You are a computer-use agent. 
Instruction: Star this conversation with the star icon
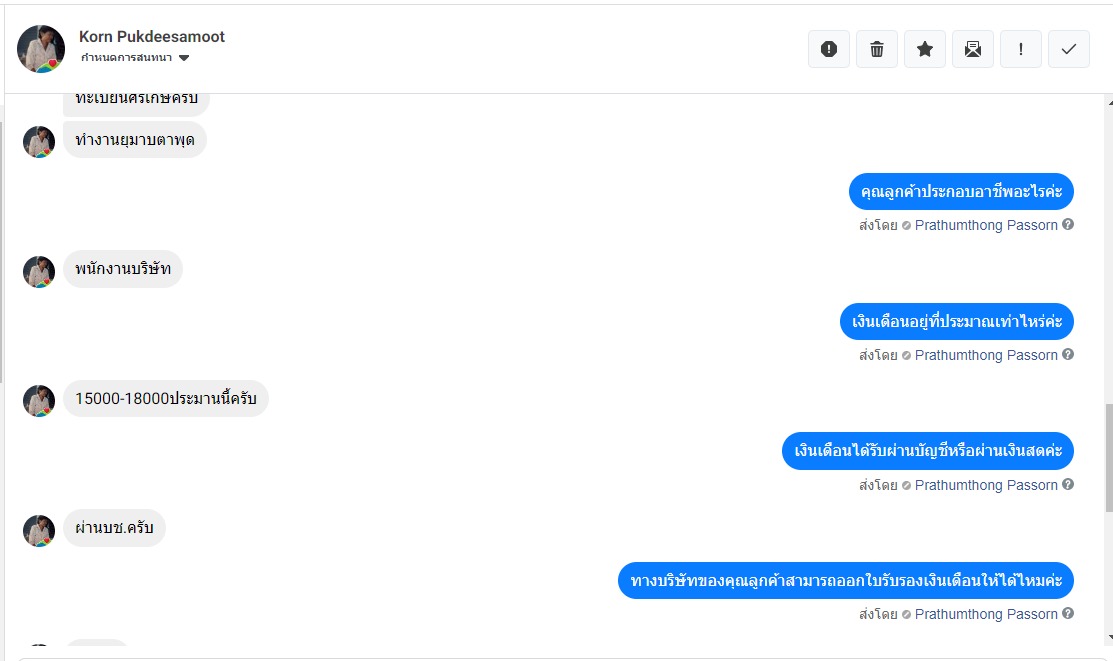(924, 49)
